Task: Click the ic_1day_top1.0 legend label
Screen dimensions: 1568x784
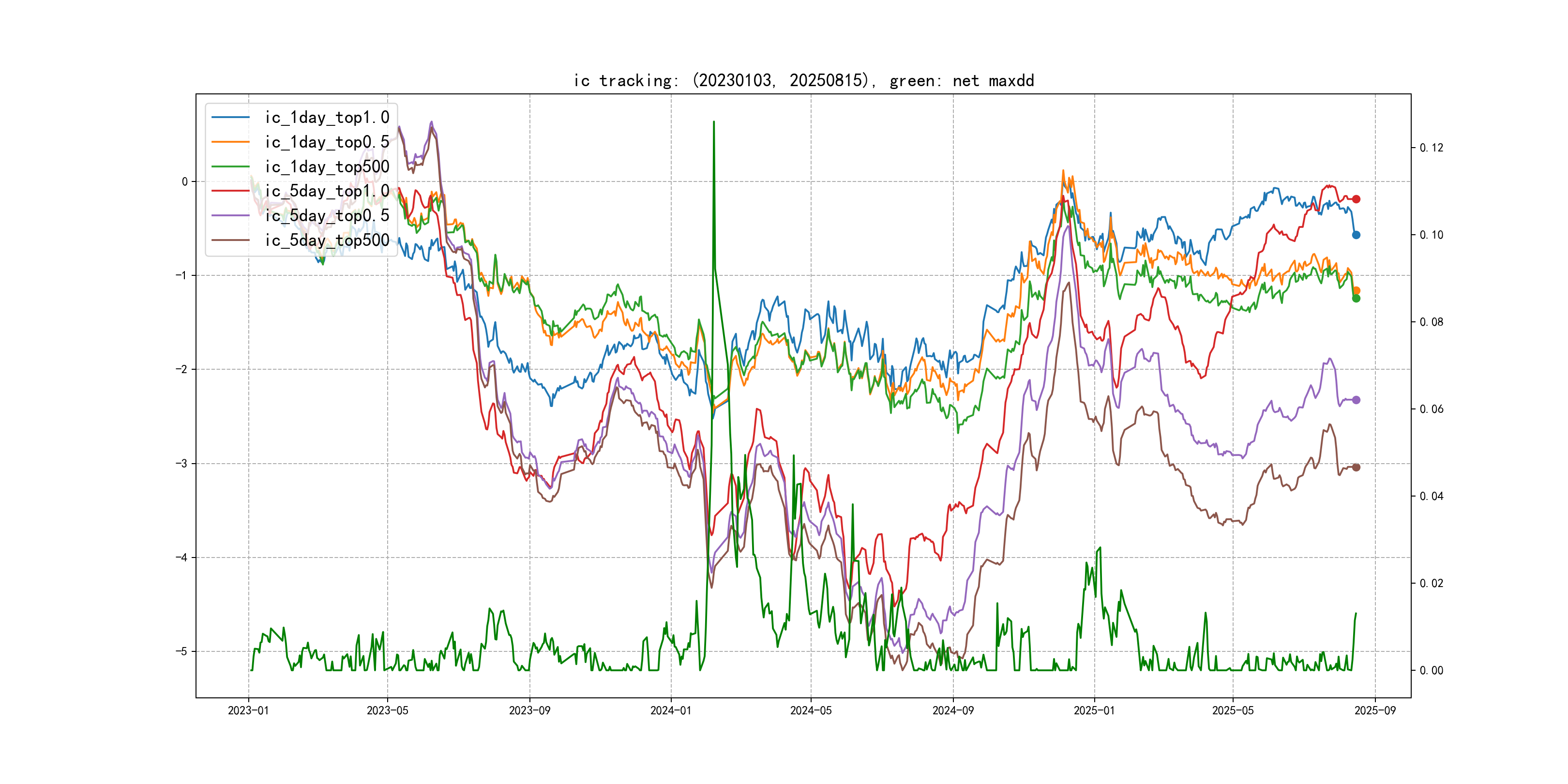Action: [x=327, y=118]
